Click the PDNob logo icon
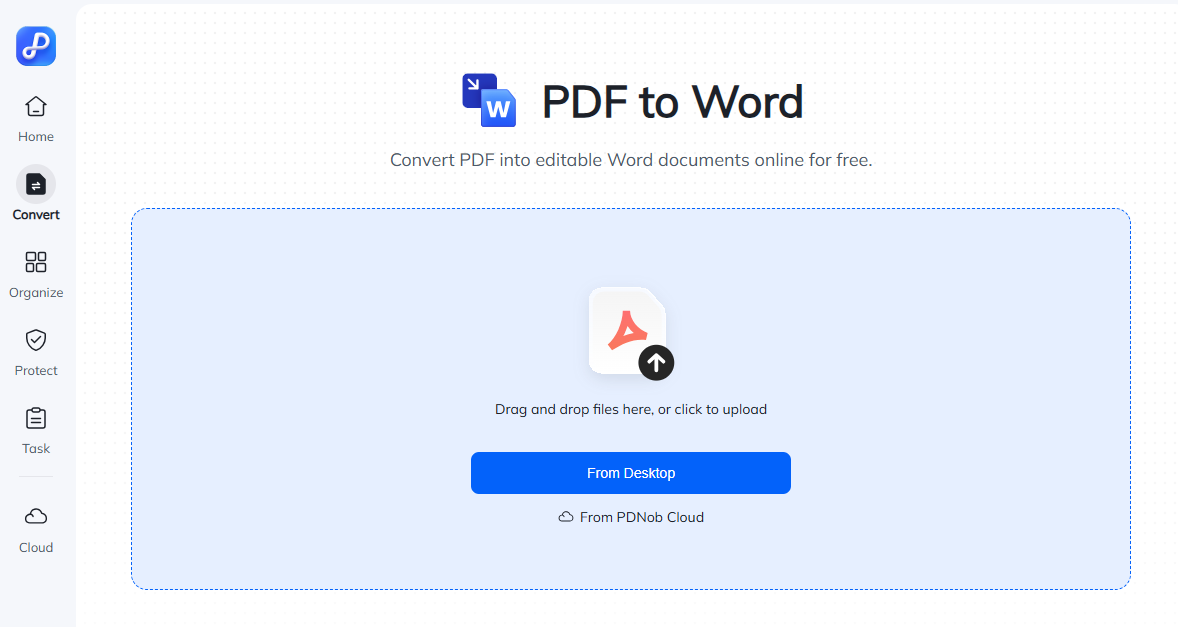 point(35,46)
